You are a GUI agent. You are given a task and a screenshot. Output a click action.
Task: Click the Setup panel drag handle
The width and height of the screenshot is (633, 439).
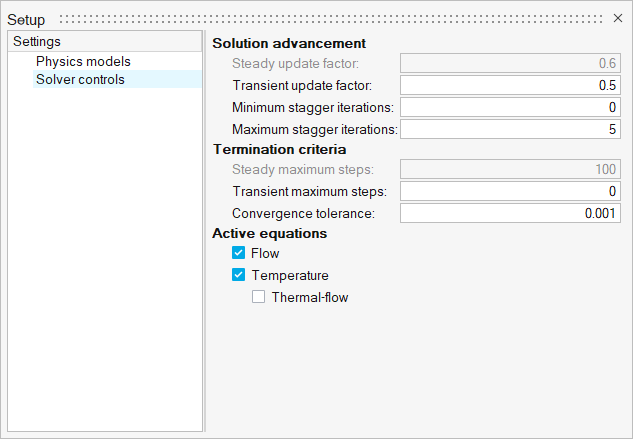click(330, 18)
